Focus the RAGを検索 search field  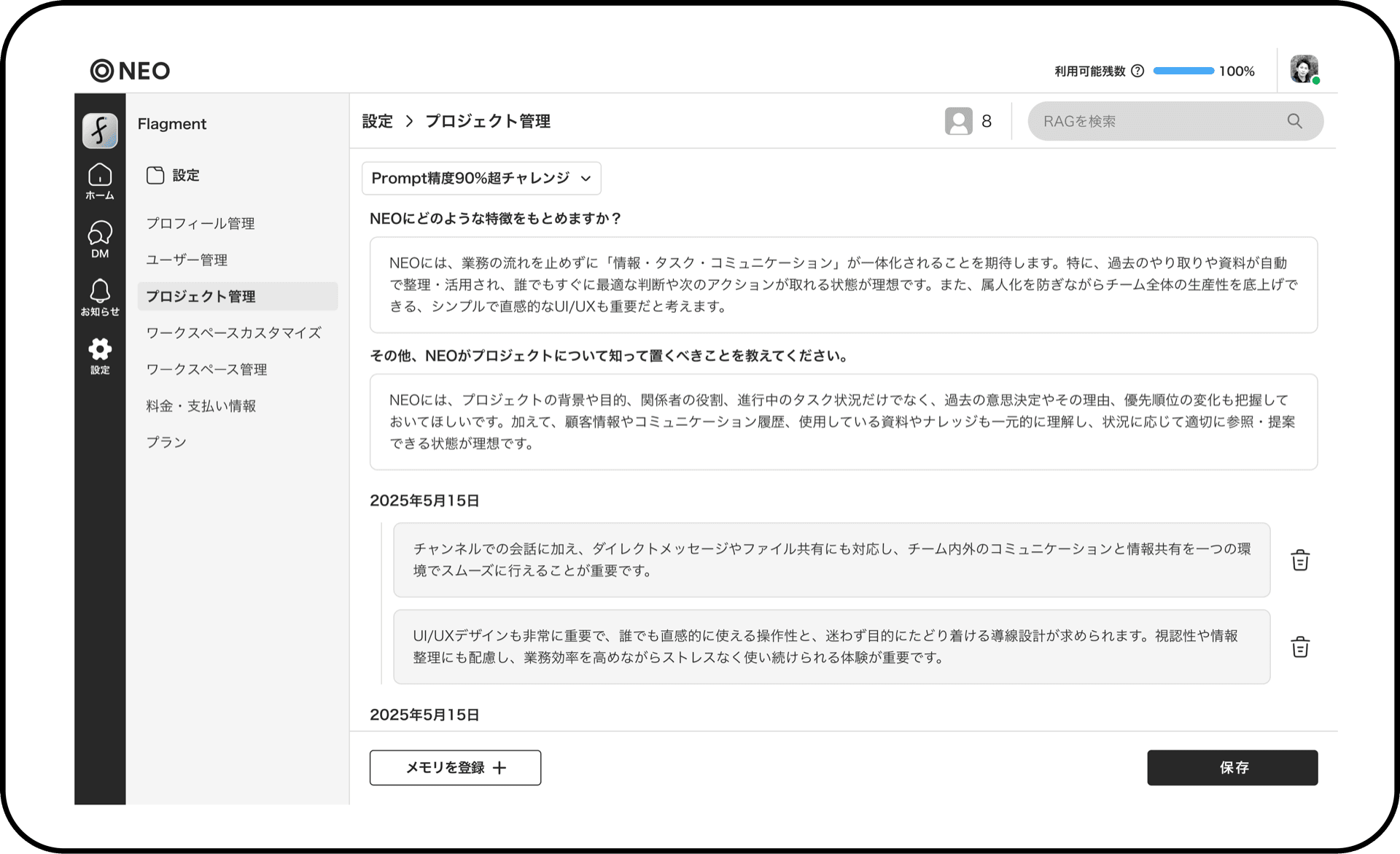(1175, 121)
